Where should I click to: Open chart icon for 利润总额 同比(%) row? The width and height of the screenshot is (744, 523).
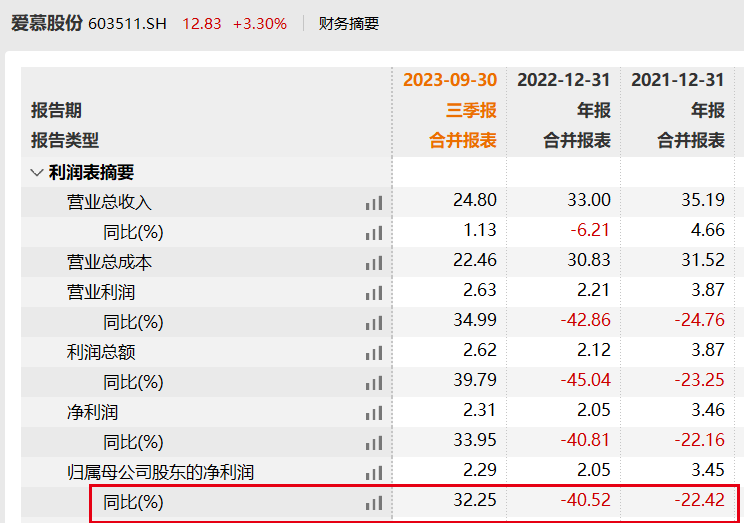click(374, 383)
